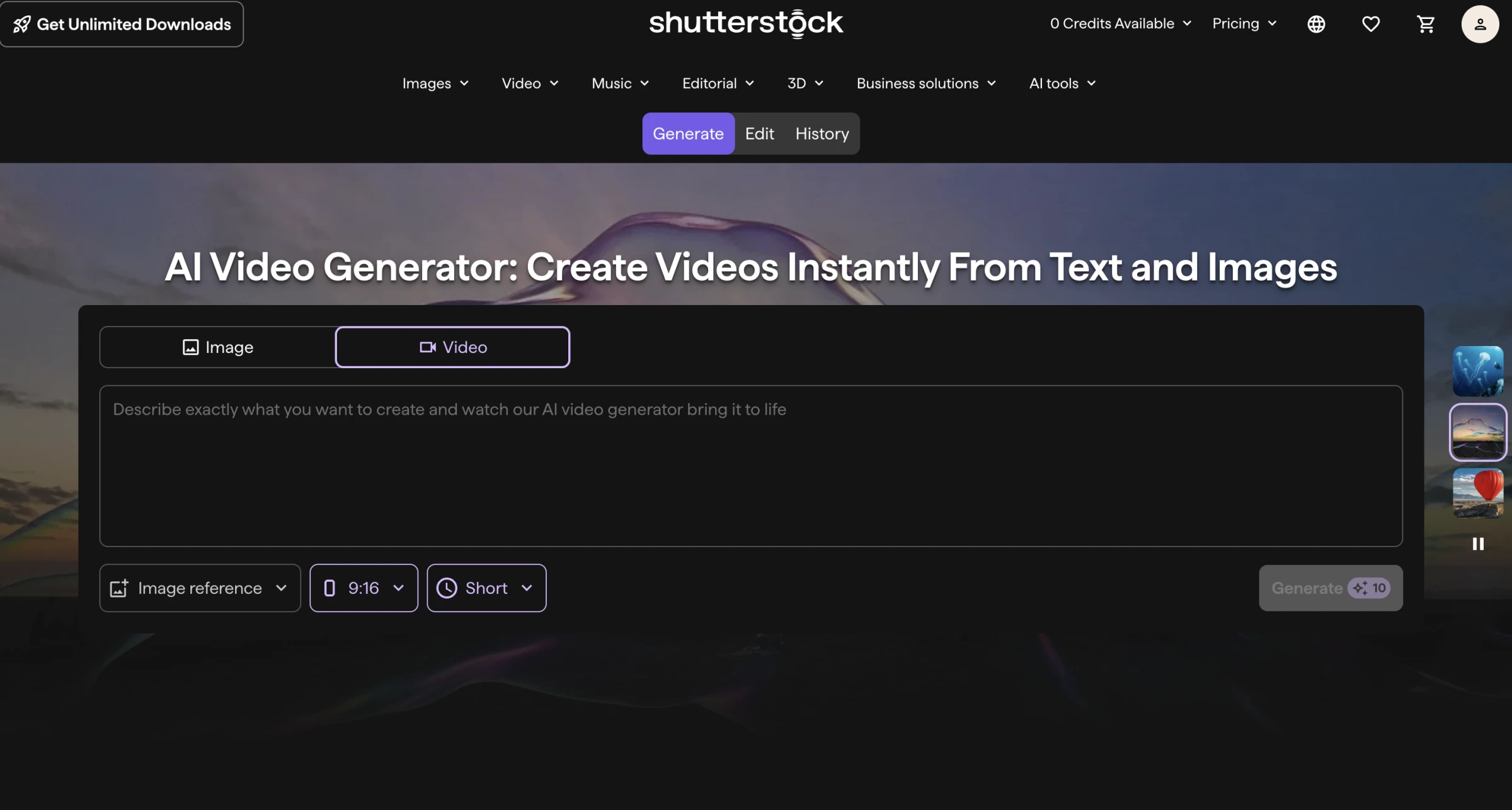
Task: Click the Generate 10 credits button
Action: [x=1331, y=587]
